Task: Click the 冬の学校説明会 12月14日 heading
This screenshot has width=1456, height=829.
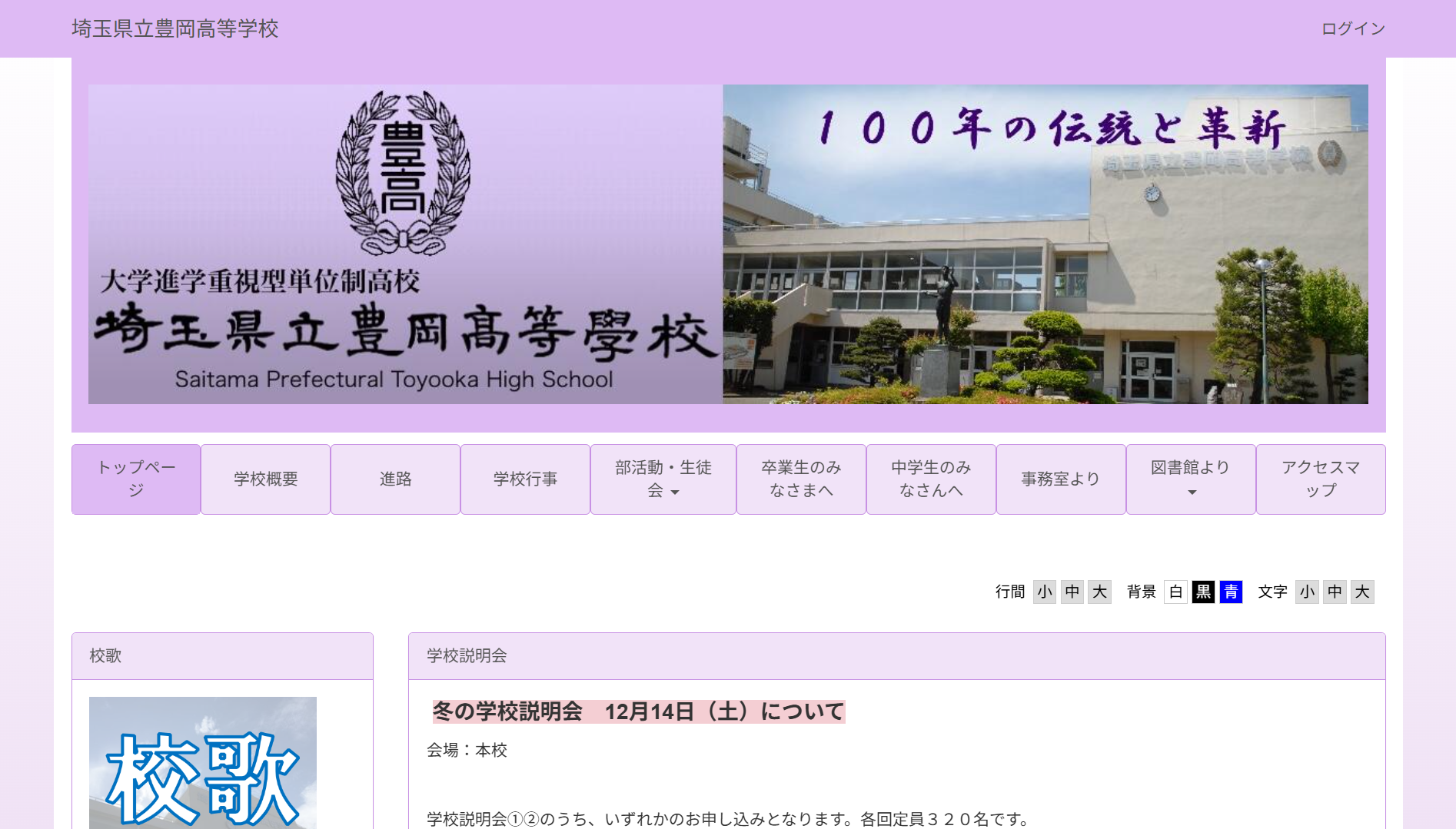Action: 638,711
